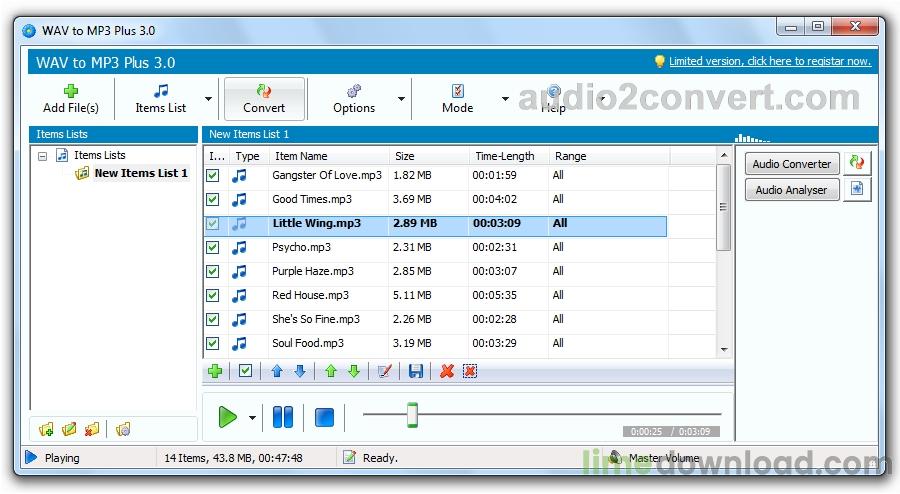Click 5.11 MB size cell
Viewport: 900px width, 494px height.
(x=412, y=295)
